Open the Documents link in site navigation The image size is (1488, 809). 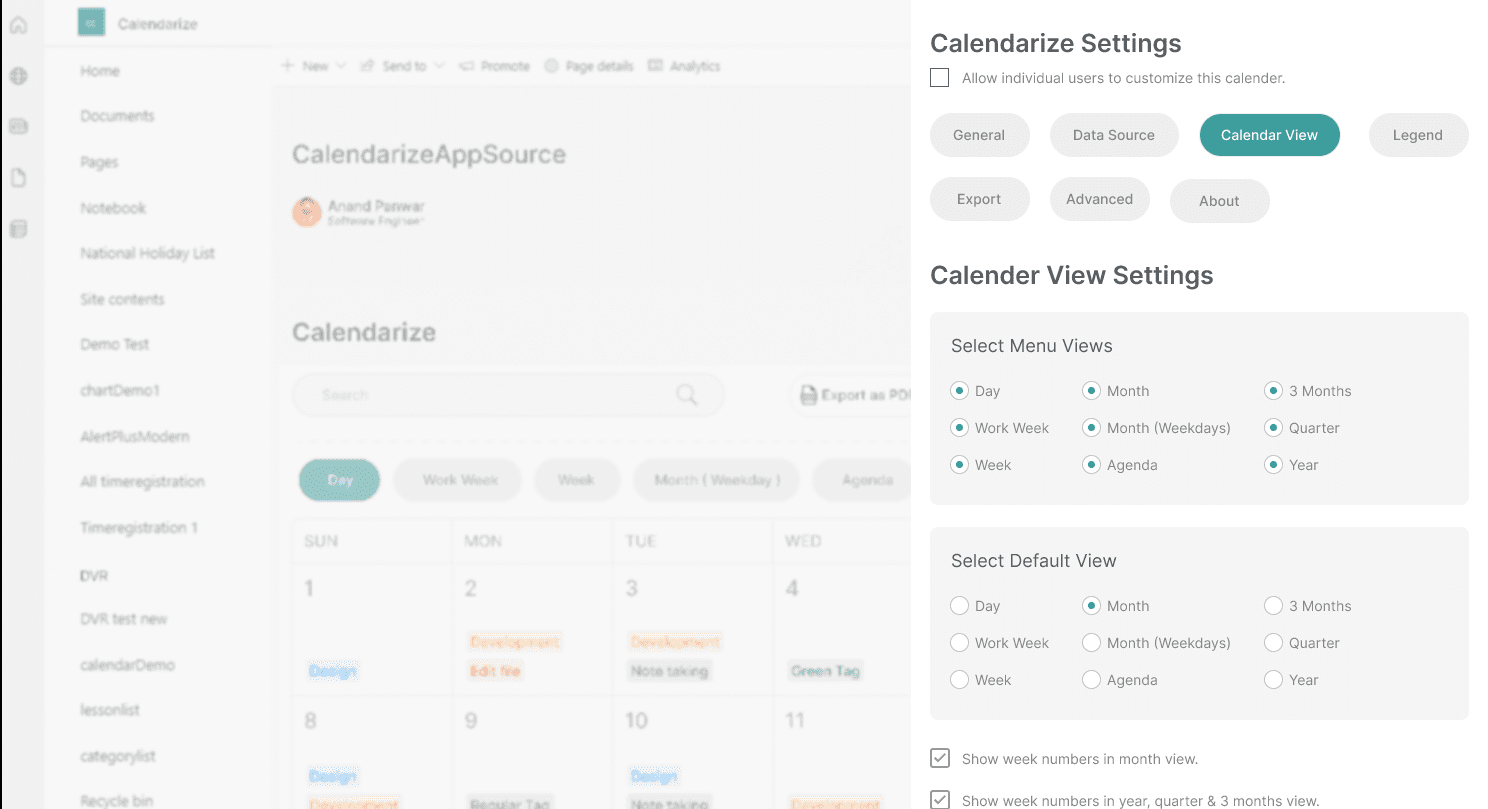click(118, 116)
